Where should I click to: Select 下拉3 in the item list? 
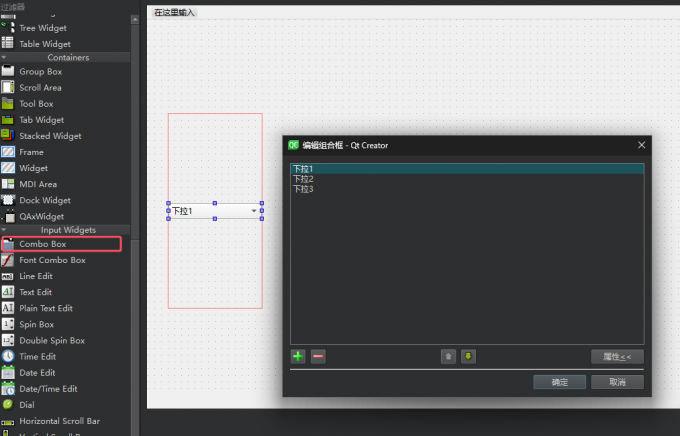tap(303, 189)
